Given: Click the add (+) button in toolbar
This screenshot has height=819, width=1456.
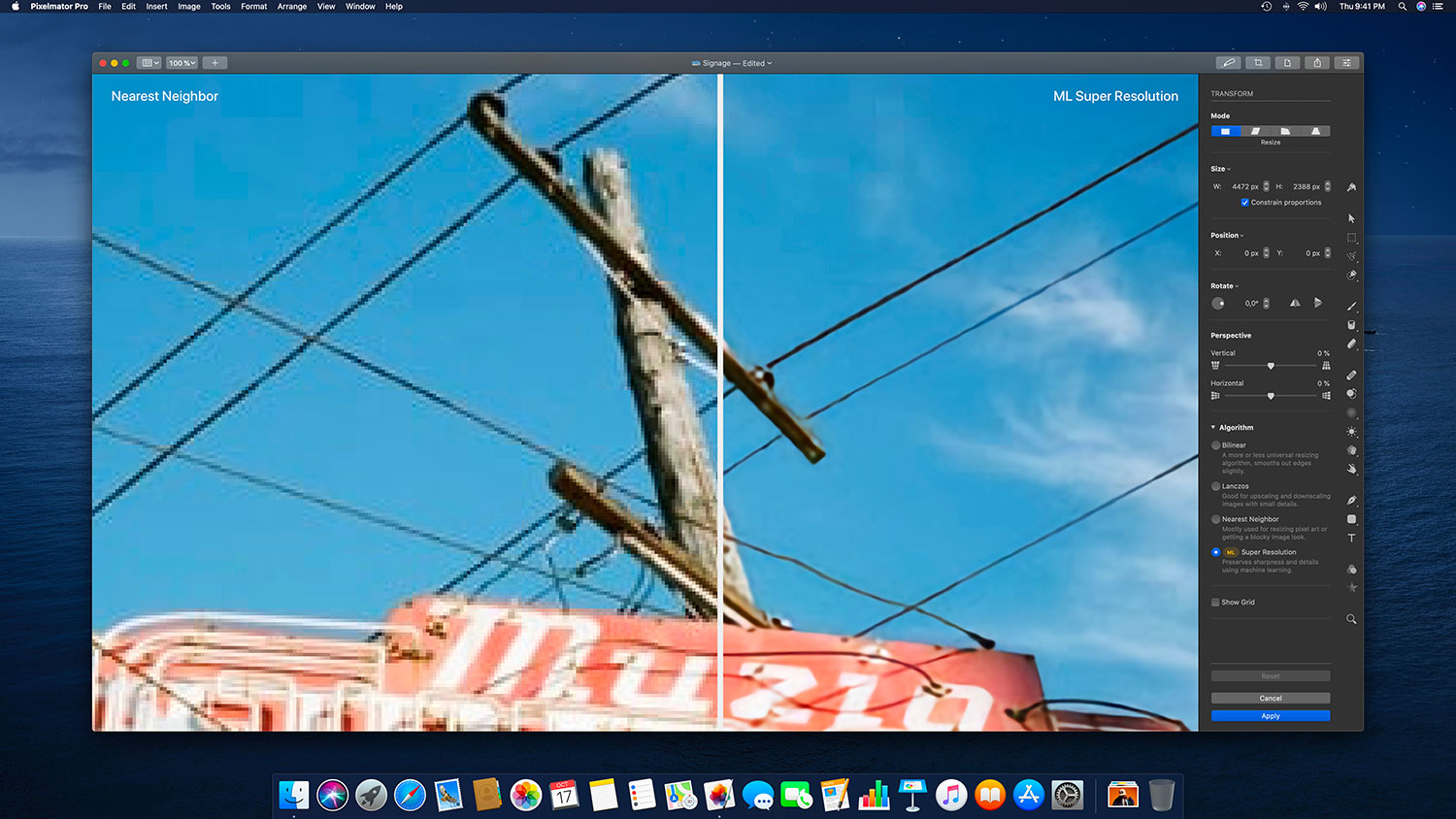Looking at the screenshot, I should pyautogui.click(x=215, y=63).
